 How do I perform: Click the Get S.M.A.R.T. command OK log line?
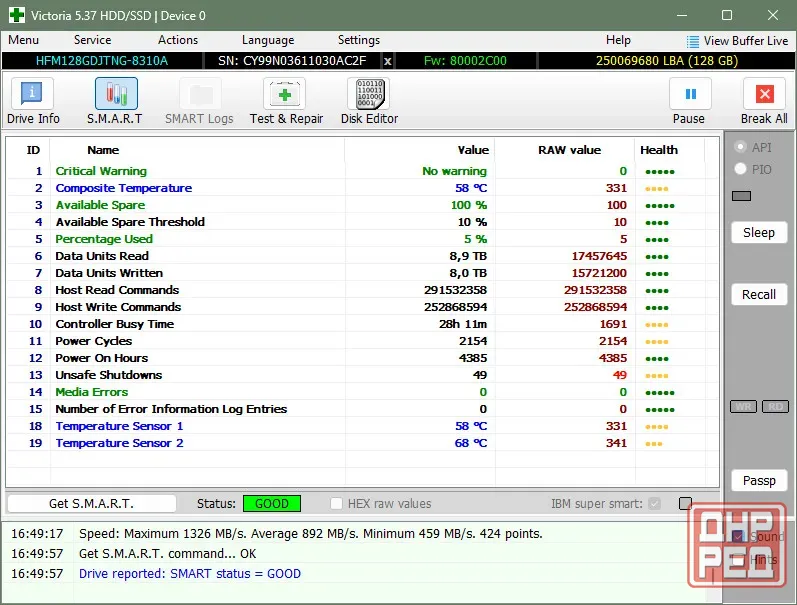(167, 554)
